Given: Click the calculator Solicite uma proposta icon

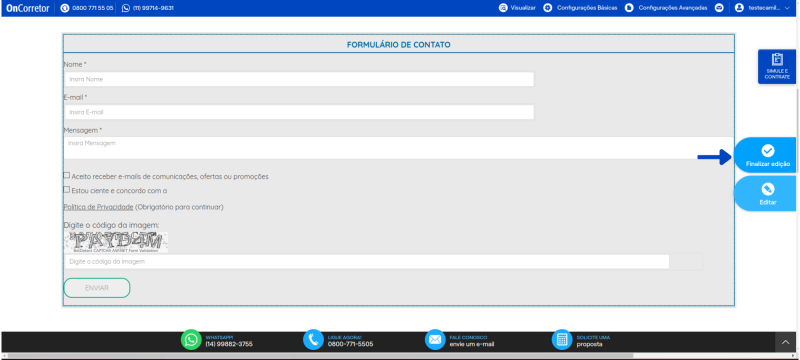Looking at the screenshot, I should pyautogui.click(x=562, y=340).
